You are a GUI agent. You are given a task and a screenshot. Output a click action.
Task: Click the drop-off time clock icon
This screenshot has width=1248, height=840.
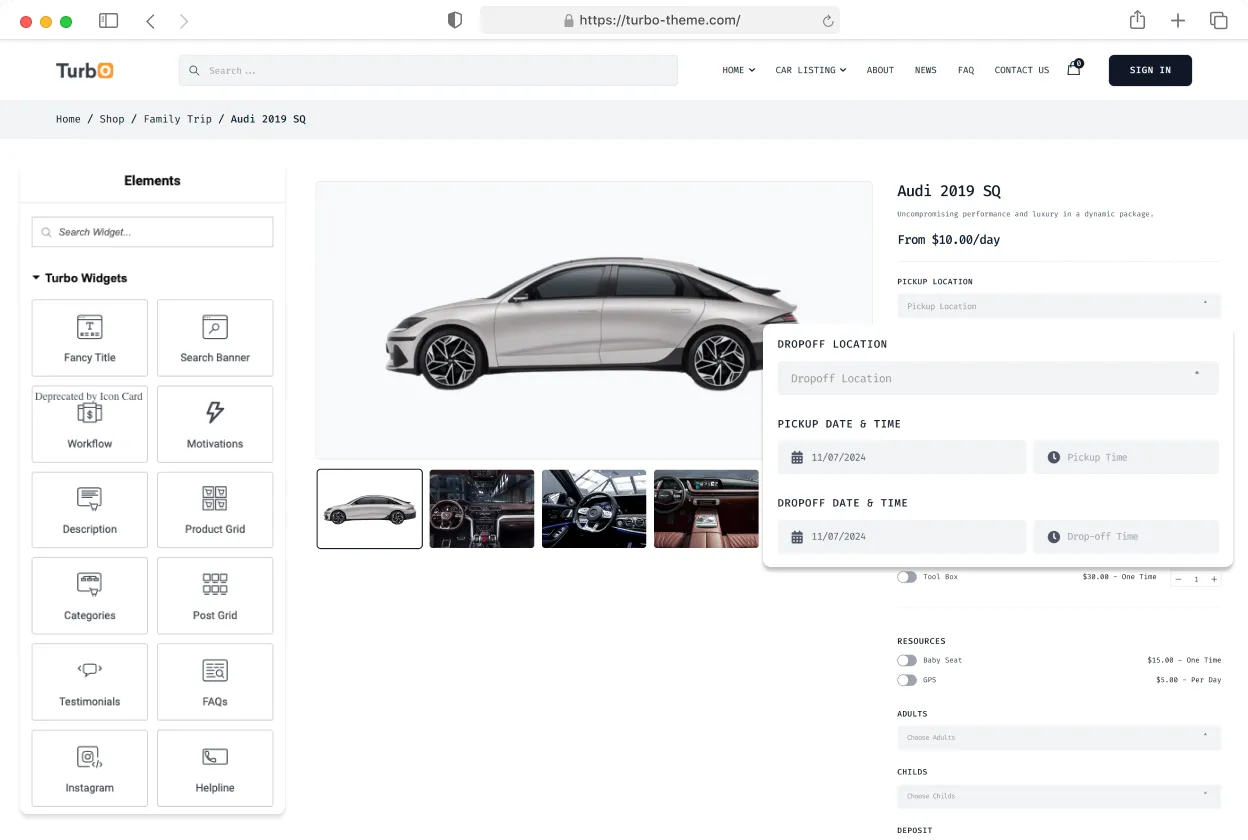click(x=1054, y=536)
